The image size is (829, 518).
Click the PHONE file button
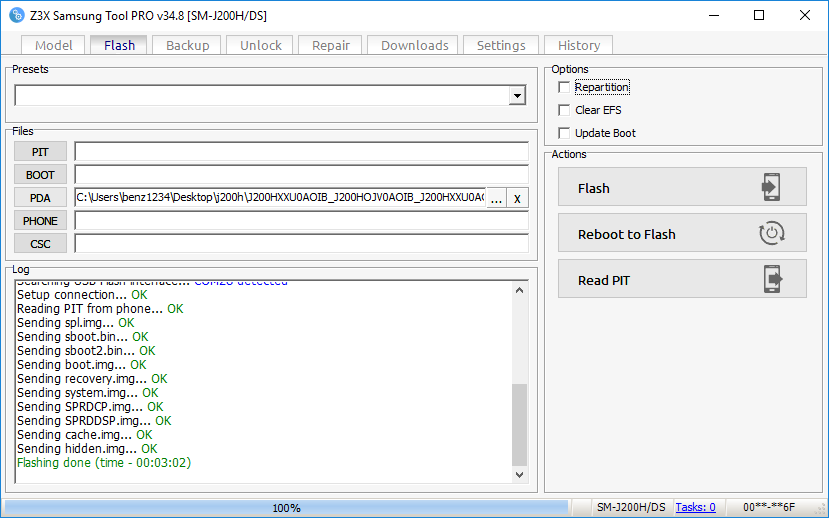pyautogui.click(x=40, y=220)
